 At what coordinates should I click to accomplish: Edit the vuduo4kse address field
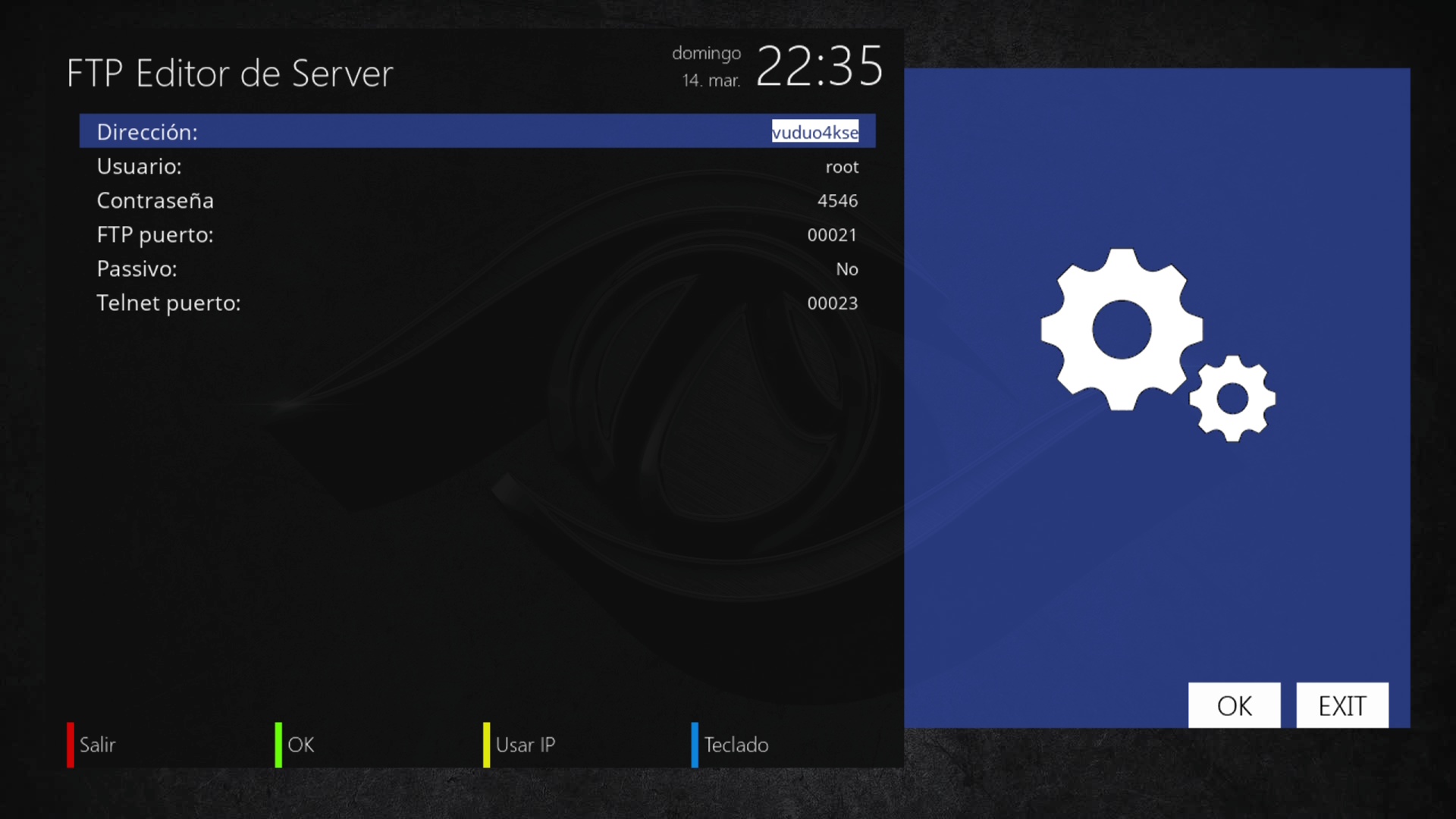814,132
